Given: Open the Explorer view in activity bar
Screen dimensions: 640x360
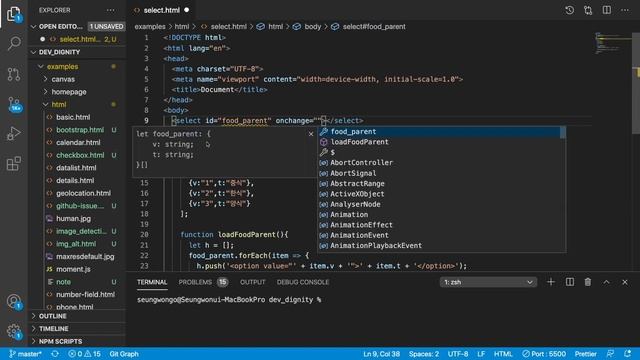Looking at the screenshot, I should point(14,14).
